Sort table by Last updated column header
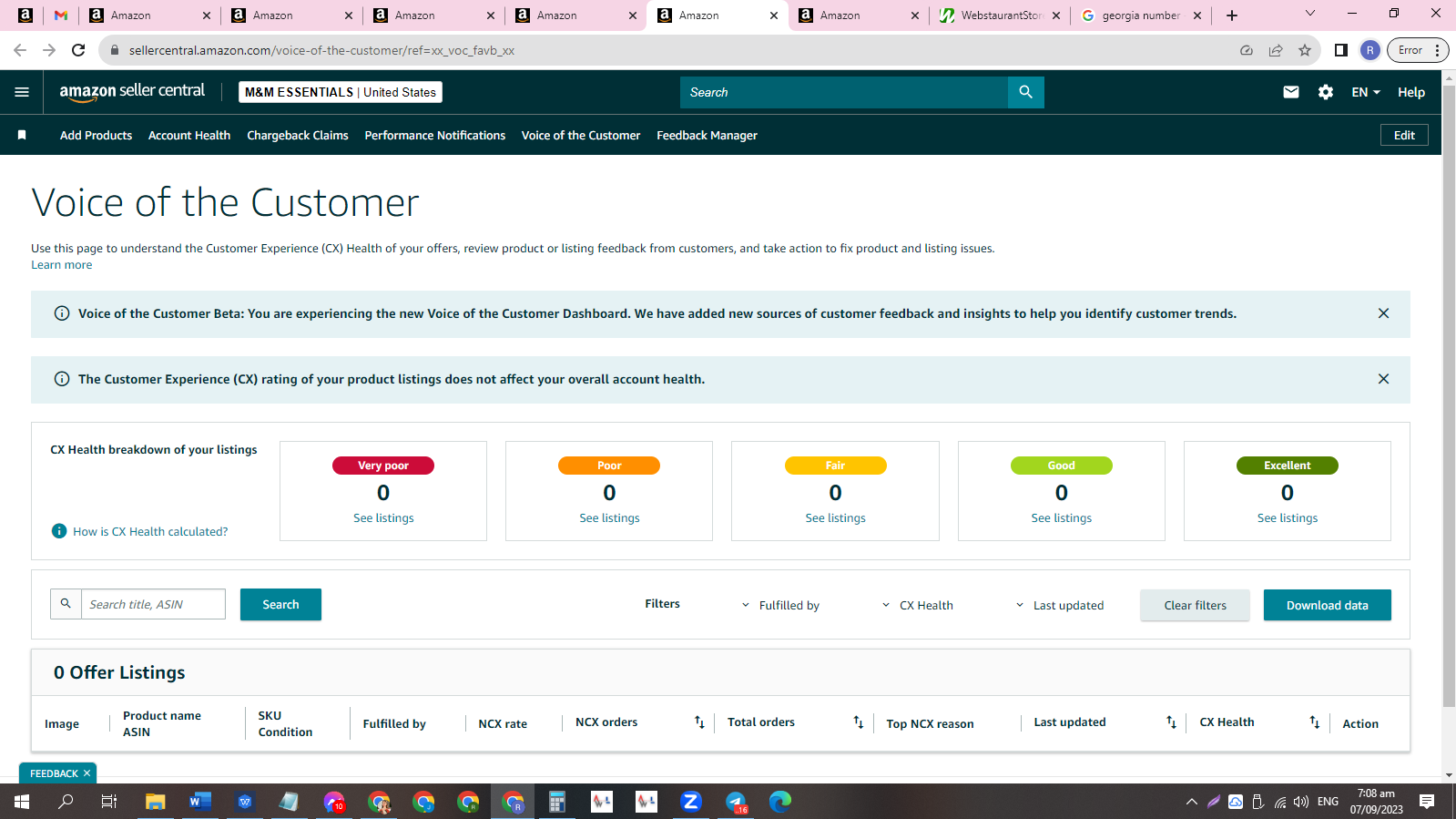Screen dimensions: 1456x819 tap(1171, 722)
